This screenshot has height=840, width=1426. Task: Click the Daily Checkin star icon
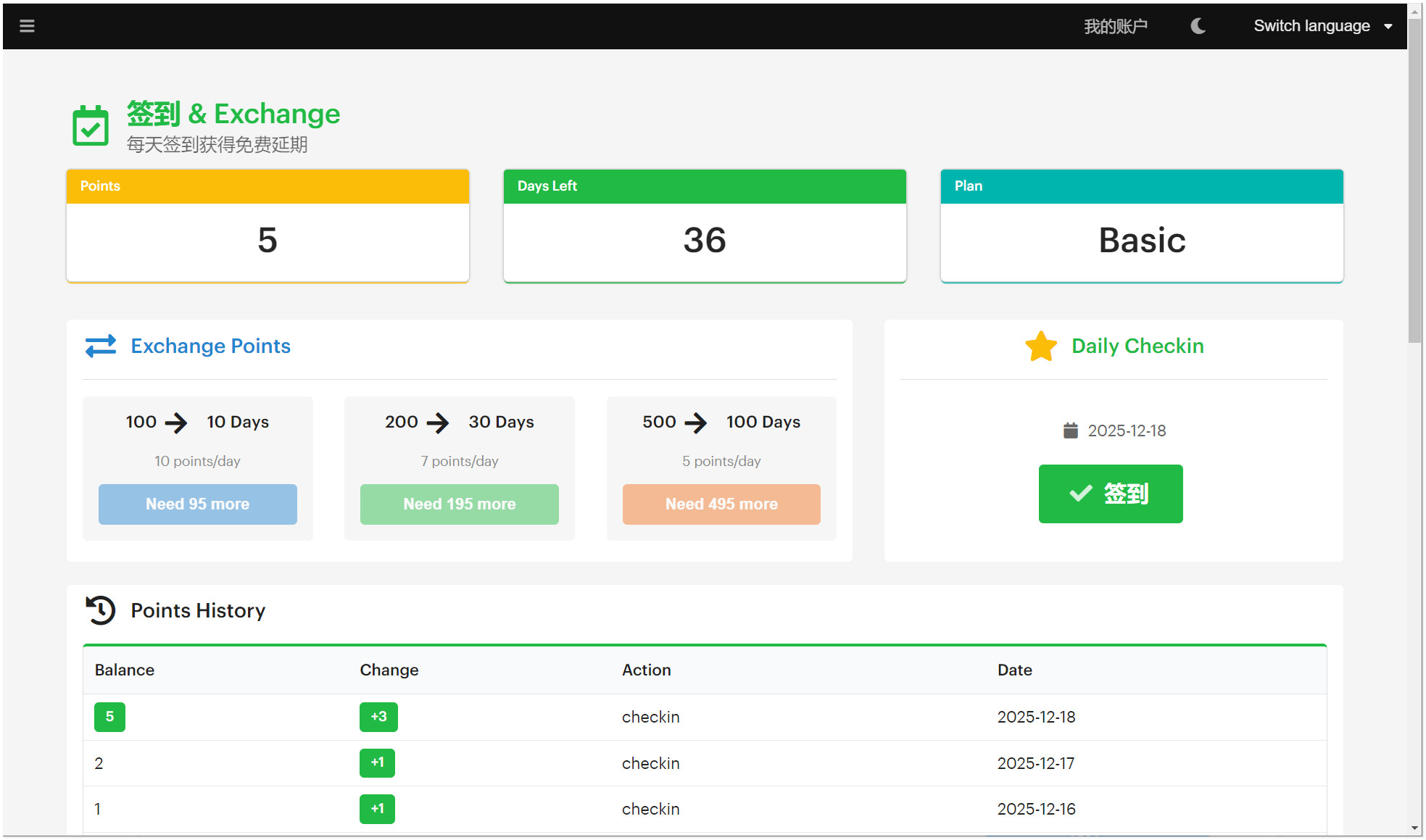pos(1041,346)
